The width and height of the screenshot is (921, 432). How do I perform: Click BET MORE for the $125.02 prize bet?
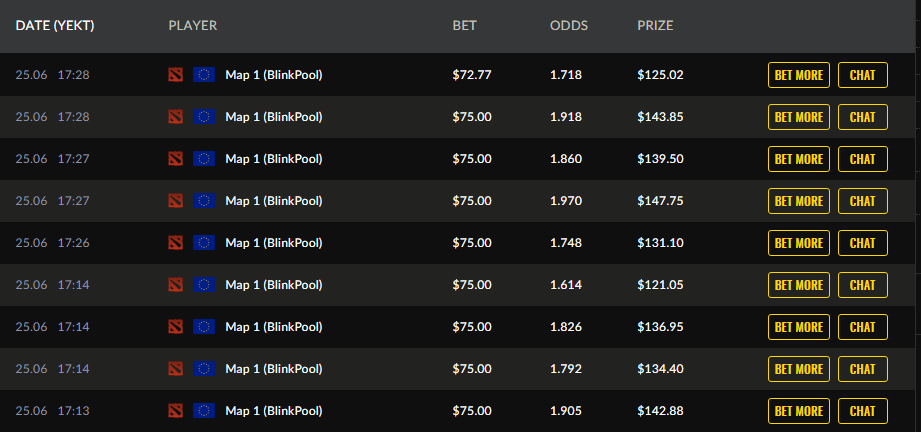pyautogui.click(x=799, y=75)
